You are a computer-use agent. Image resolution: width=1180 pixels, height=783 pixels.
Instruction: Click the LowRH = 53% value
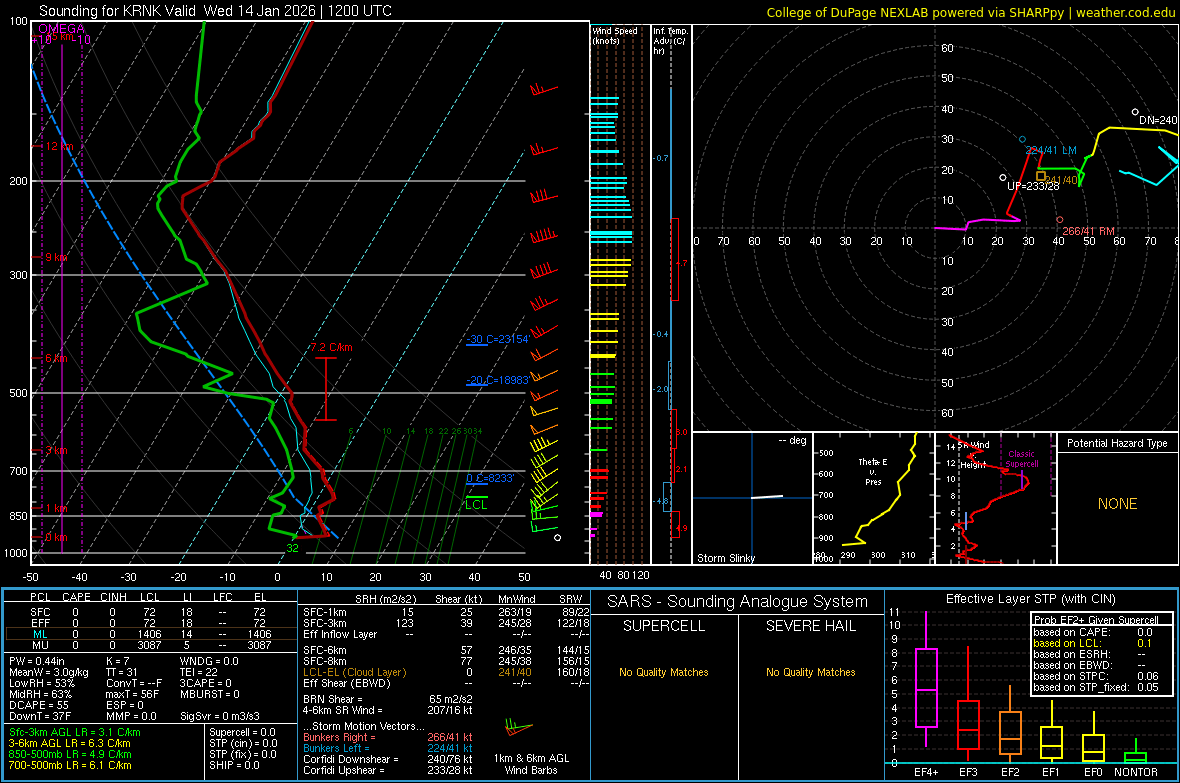(x=41, y=684)
